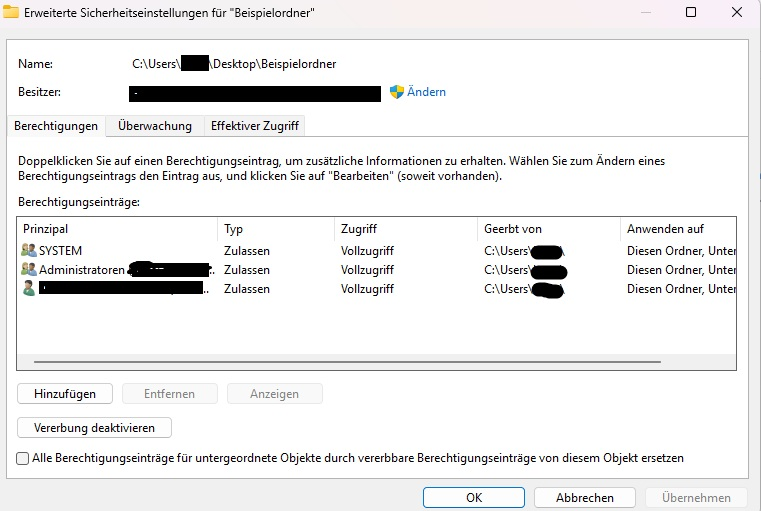Click 'Diesen Ordner, Unter' in SYSTEM row
Screen dimensions: 761x511
click(x=681, y=251)
